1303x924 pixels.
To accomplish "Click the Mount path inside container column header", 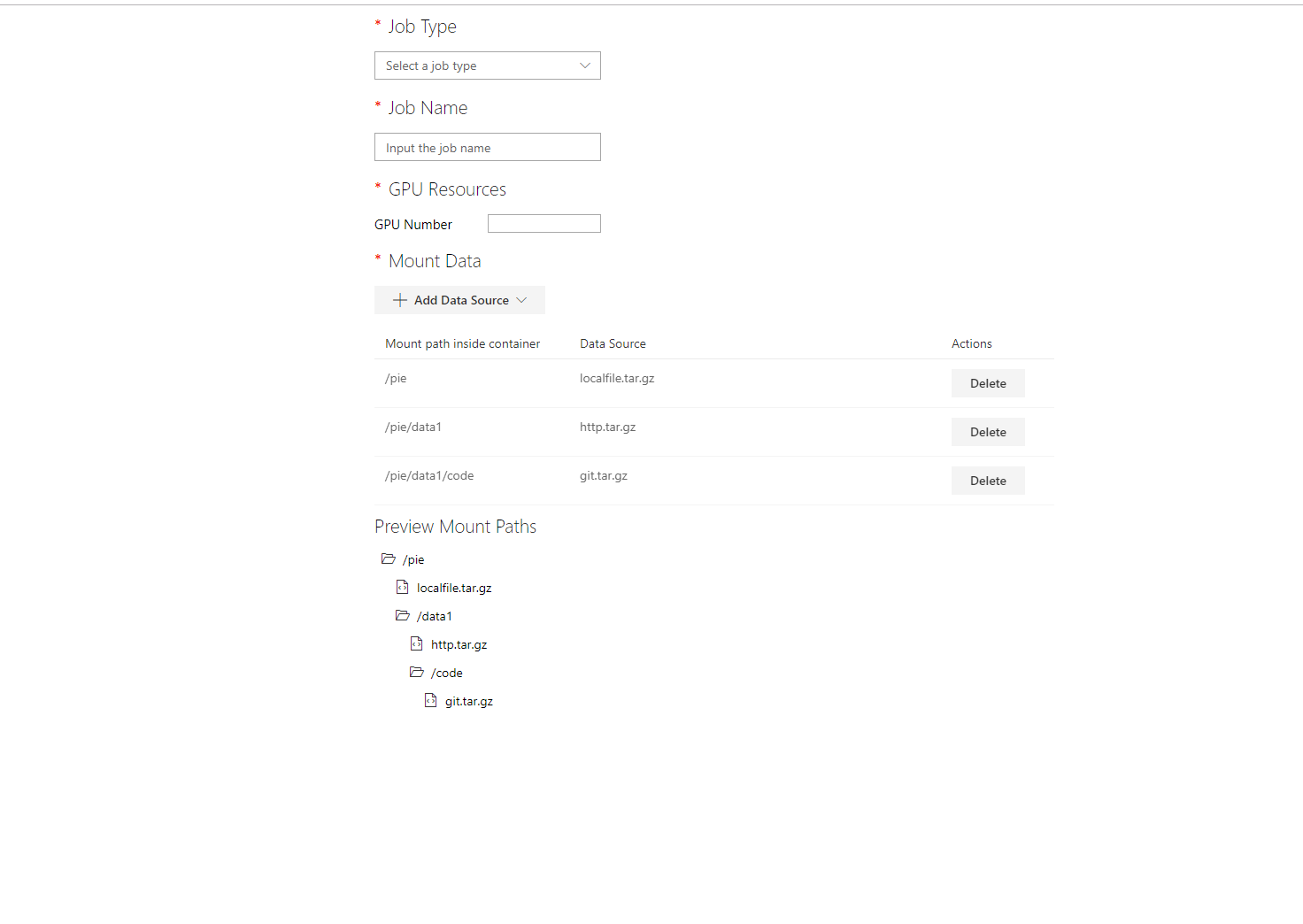I will click(x=462, y=343).
